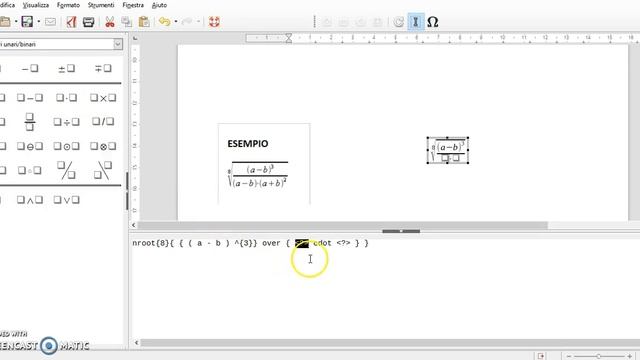Viewport: 640px width, 360px height.
Task: Open the Save icon dropdown arrow
Action: point(39,22)
